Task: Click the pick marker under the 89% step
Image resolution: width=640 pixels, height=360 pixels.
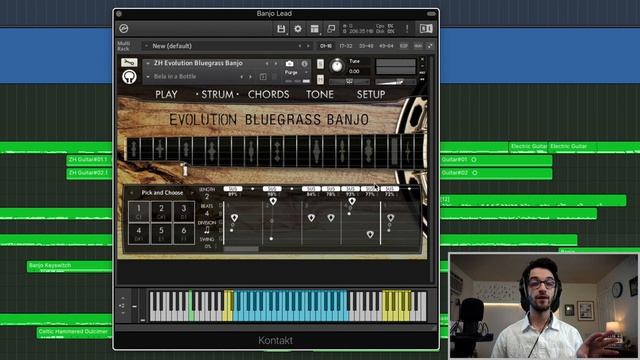Action: (234, 218)
